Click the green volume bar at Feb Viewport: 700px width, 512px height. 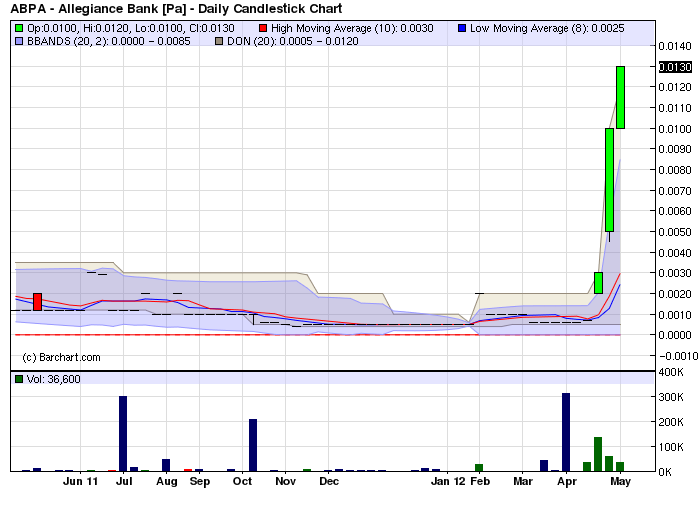coord(479,468)
